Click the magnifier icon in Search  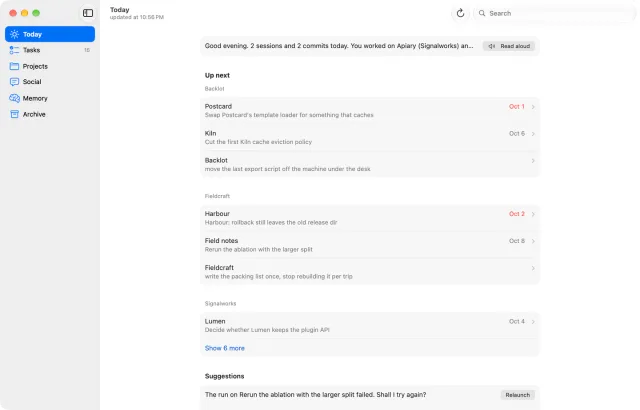(482, 13)
